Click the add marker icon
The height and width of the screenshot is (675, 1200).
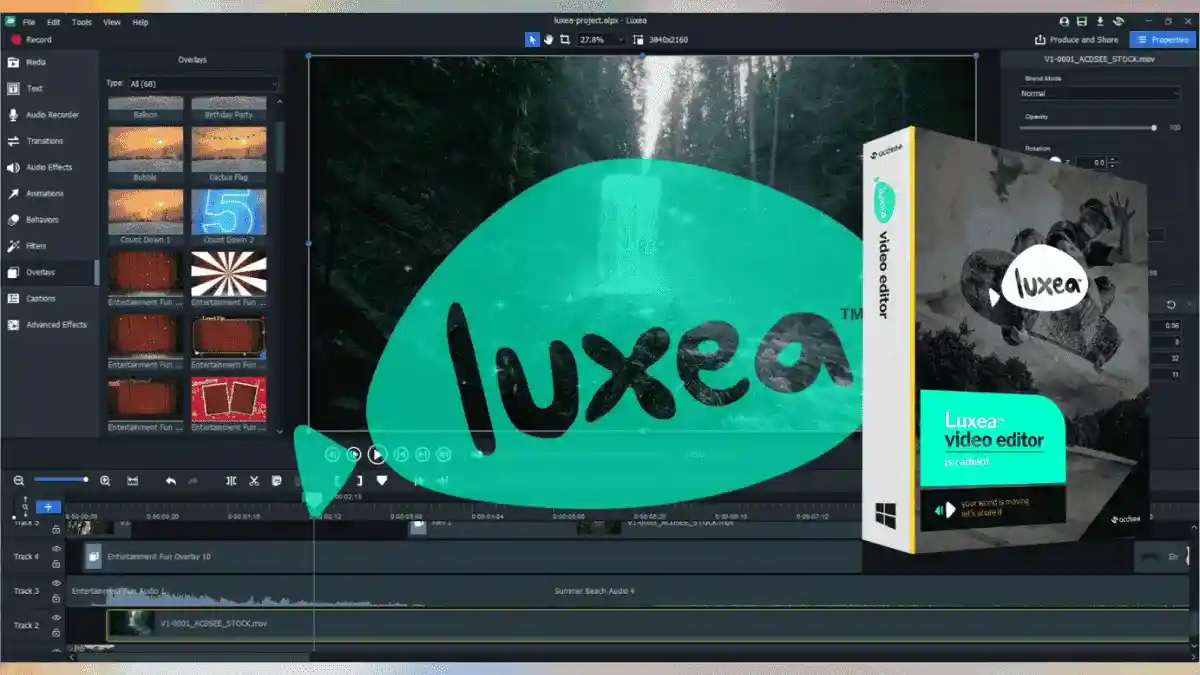coord(381,481)
